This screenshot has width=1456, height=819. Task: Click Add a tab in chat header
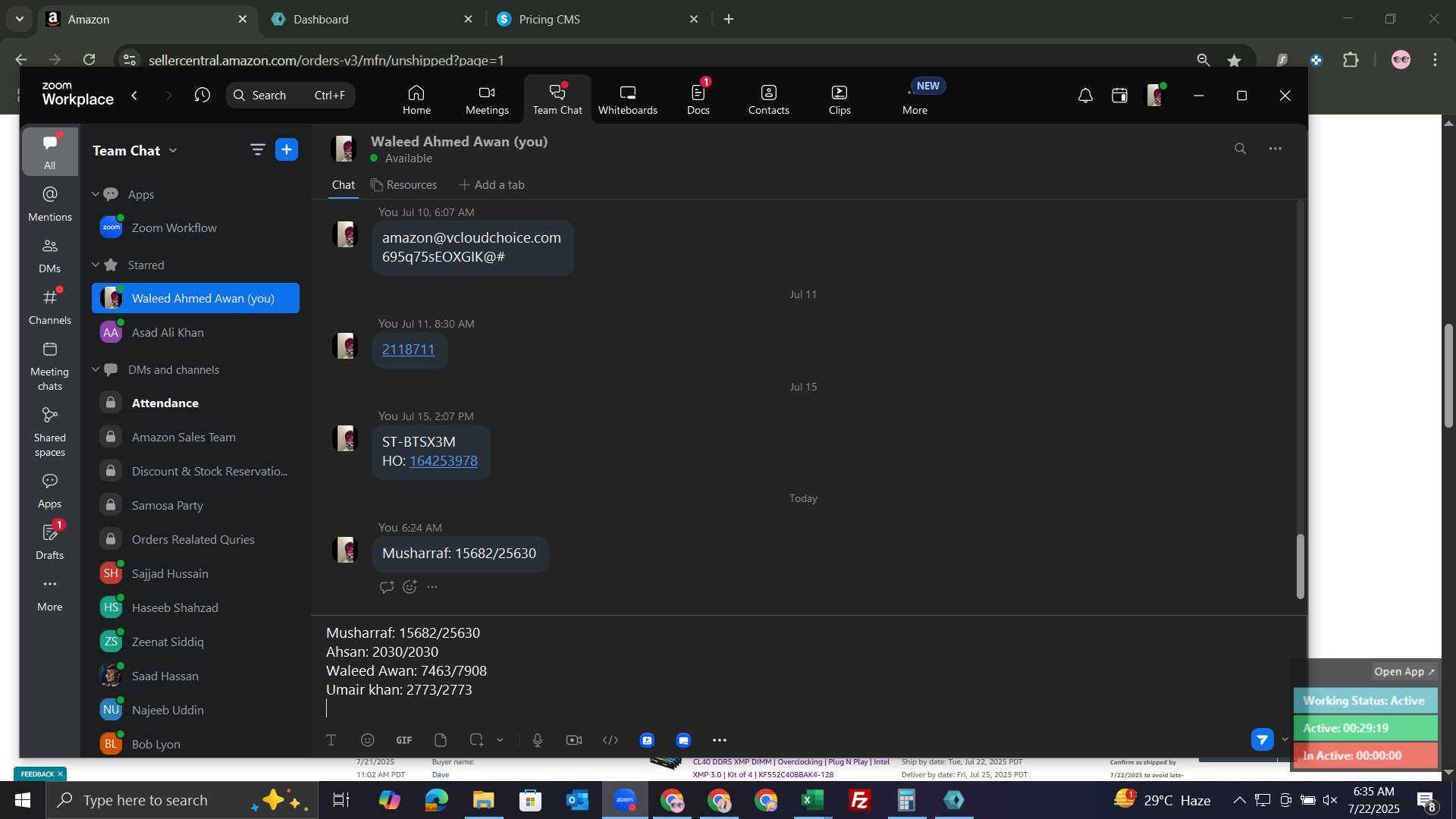(492, 184)
